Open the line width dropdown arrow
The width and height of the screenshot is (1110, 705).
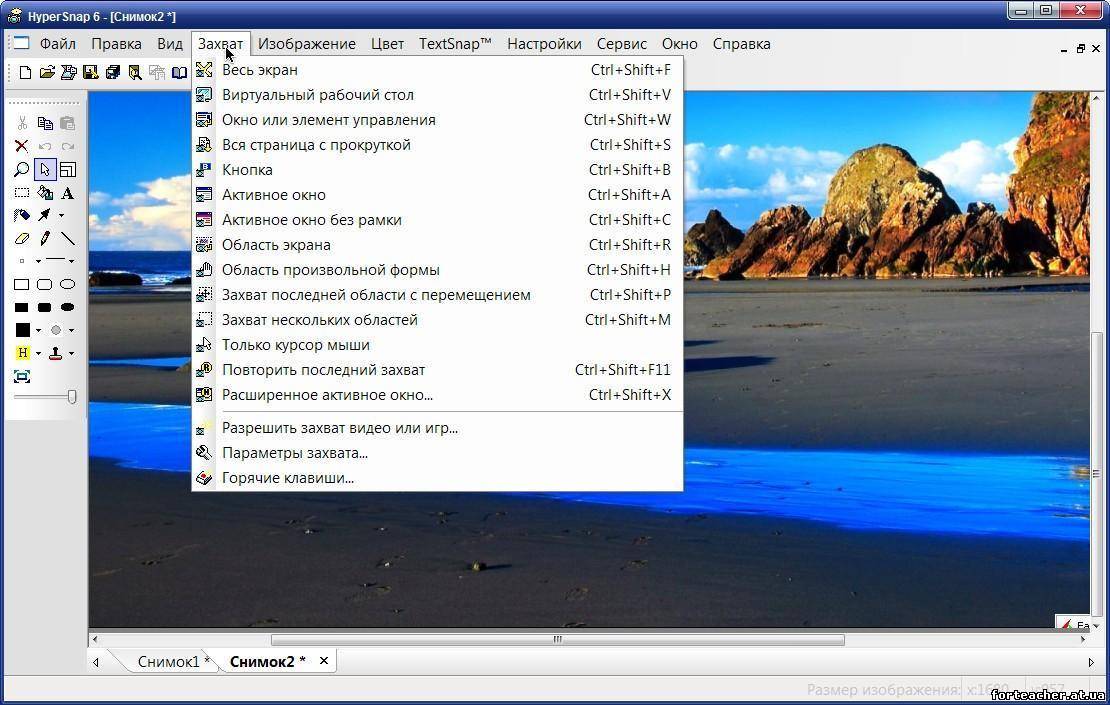click(x=70, y=261)
